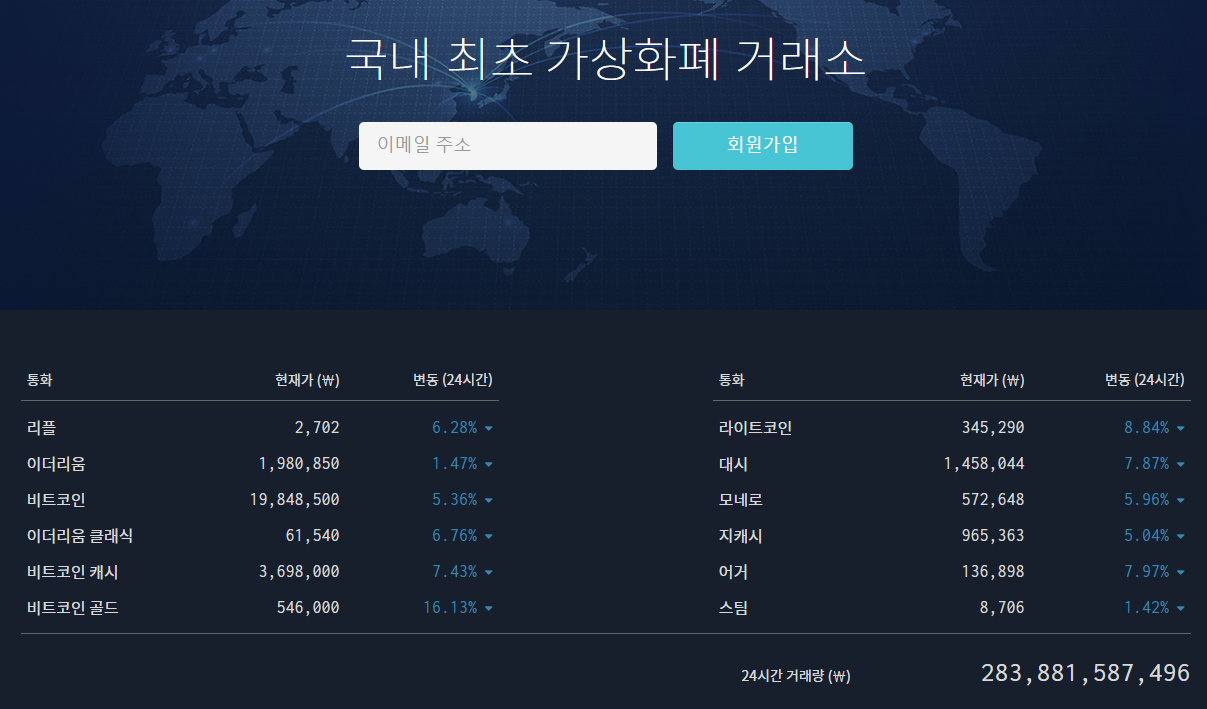Click the 7.43% change value
Viewport: 1207px width, 709px height.
coord(455,572)
